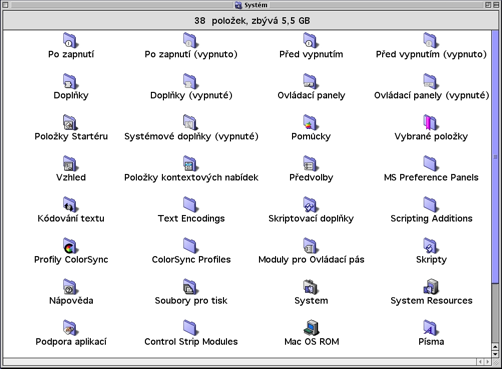Click the Systém title bar folder icon
This screenshot has height=369, width=502.
pos(238,5)
